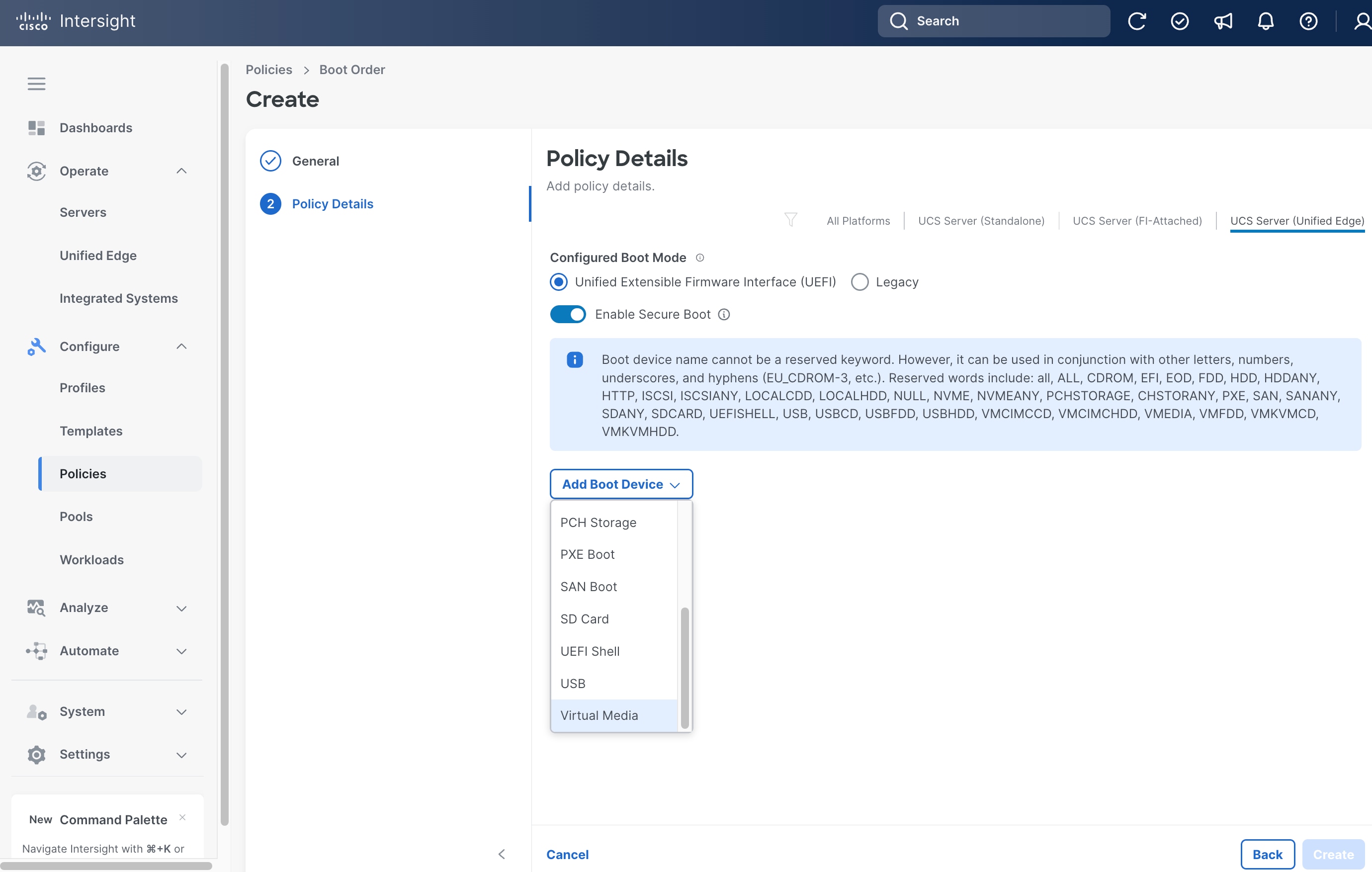Click the sidebar vertical scrollbar

click(225, 444)
